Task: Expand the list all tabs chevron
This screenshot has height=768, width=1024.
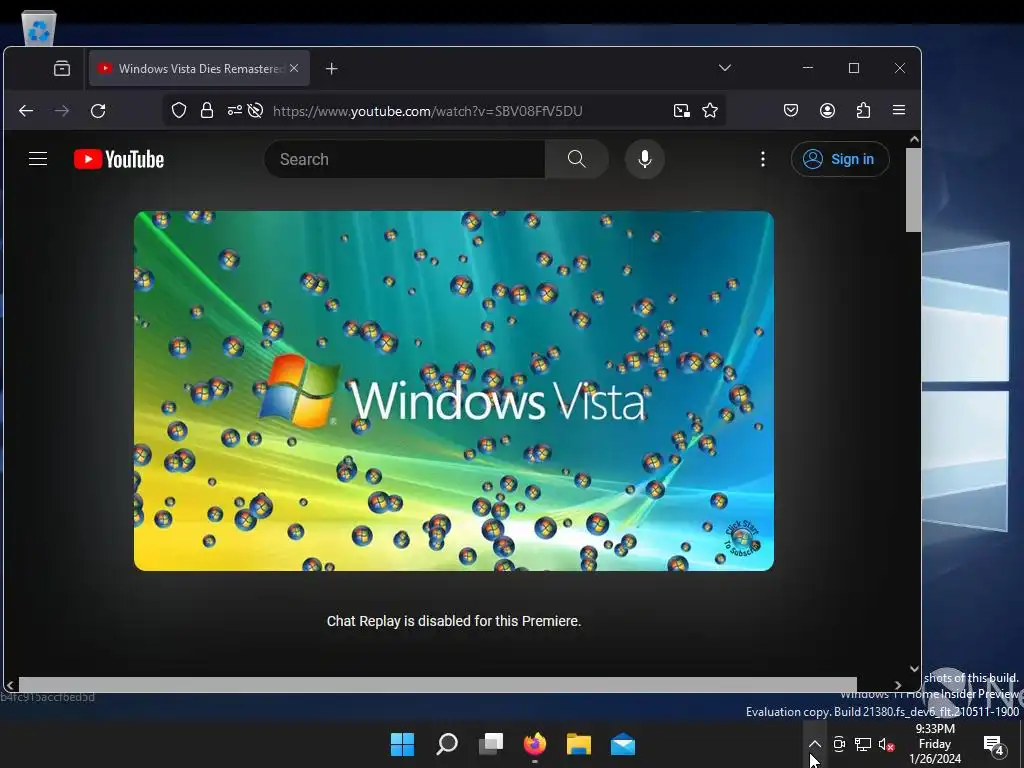Action: tap(724, 67)
